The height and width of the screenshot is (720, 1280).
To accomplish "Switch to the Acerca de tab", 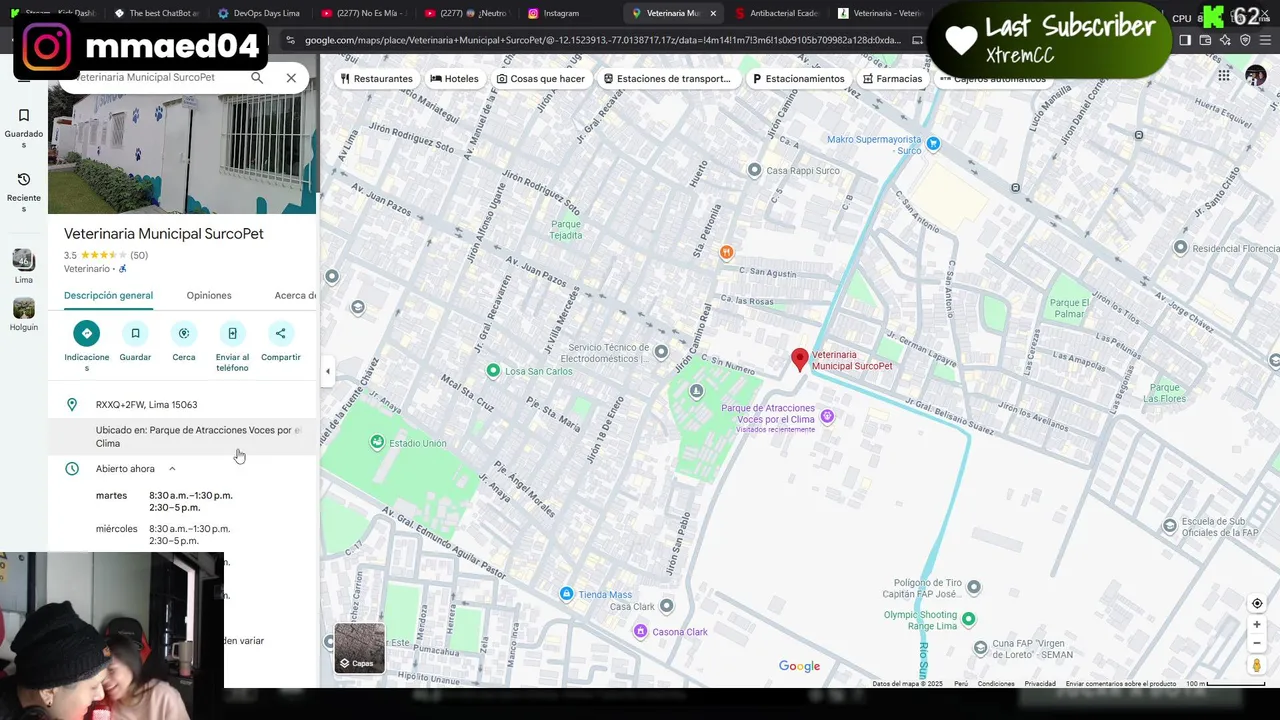I will (296, 295).
